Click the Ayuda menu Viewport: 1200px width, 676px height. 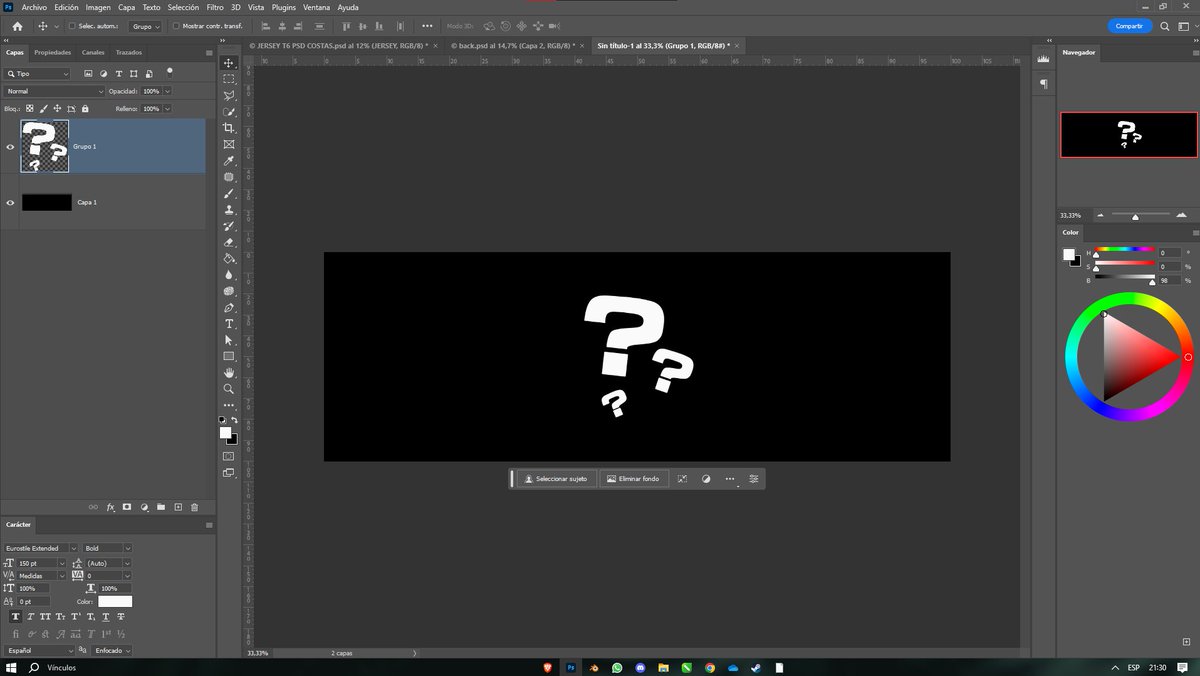[x=348, y=7]
